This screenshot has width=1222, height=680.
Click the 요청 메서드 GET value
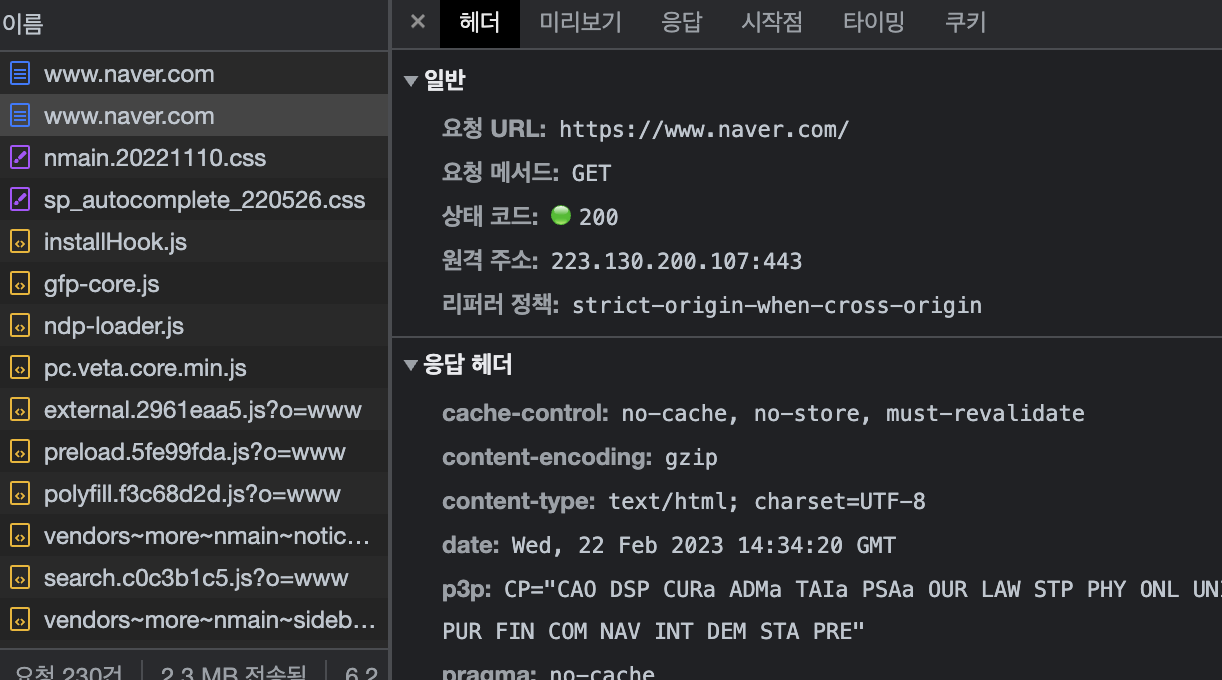click(x=591, y=173)
